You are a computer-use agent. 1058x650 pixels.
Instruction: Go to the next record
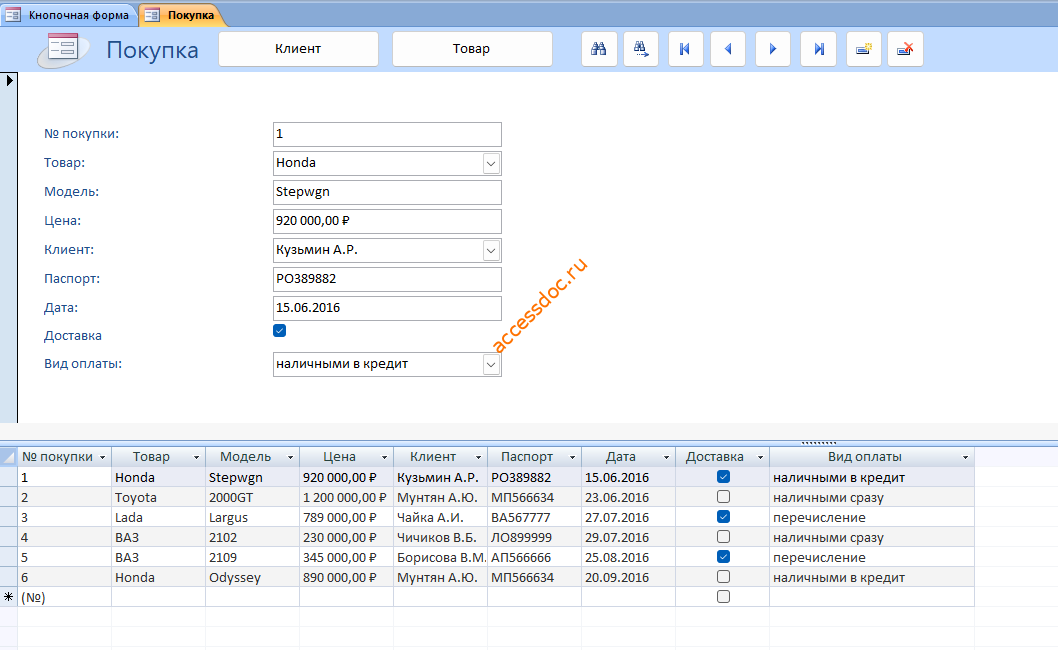[x=773, y=49]
